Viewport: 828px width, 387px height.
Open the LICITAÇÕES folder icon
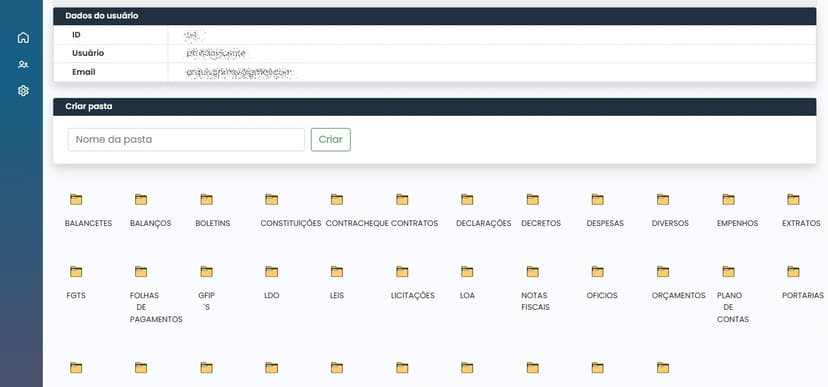(x=402, y=272)
